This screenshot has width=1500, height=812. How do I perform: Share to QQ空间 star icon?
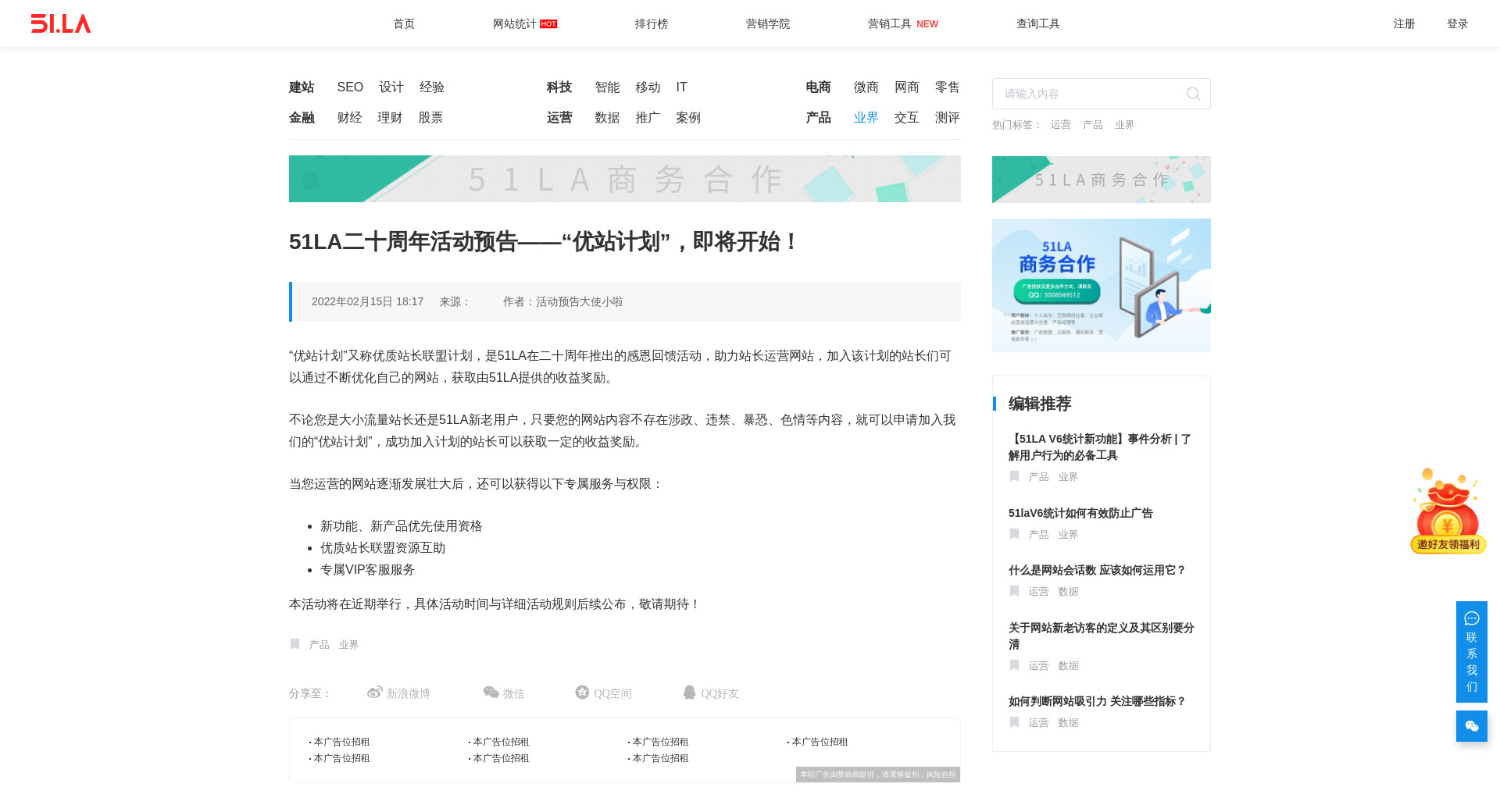[582, 693]
